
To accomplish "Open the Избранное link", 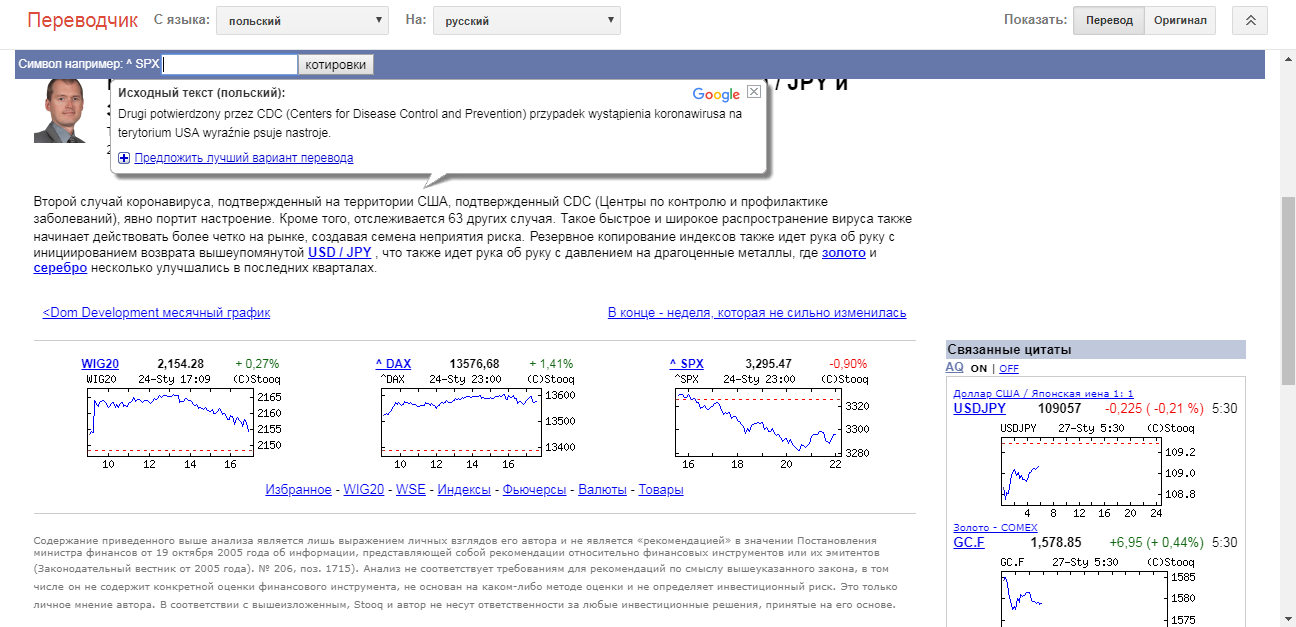I will (298, 490).
